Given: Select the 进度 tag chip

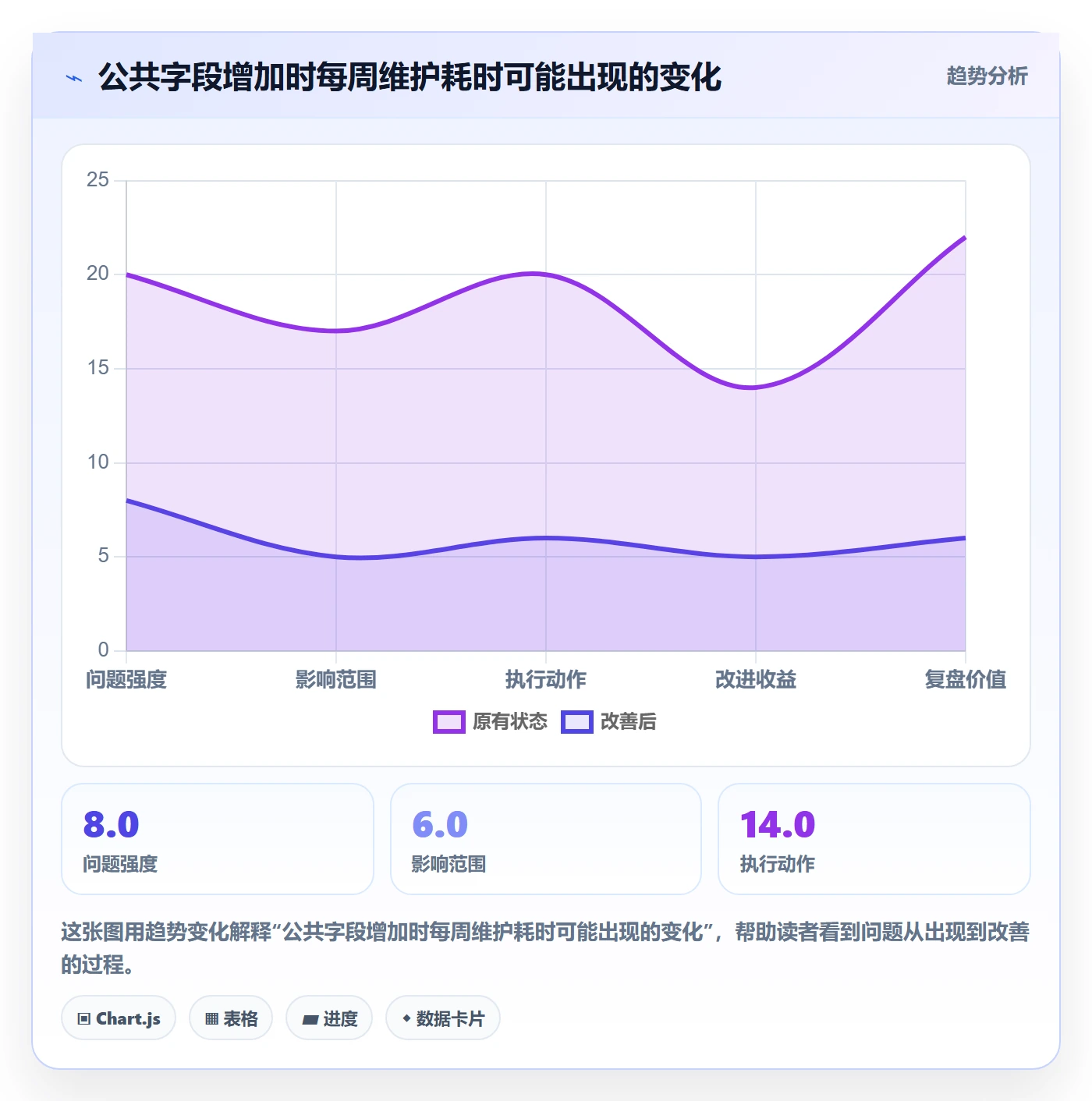Looking at the screenshot, I should pyautogui.click(x=329, y=1018).
